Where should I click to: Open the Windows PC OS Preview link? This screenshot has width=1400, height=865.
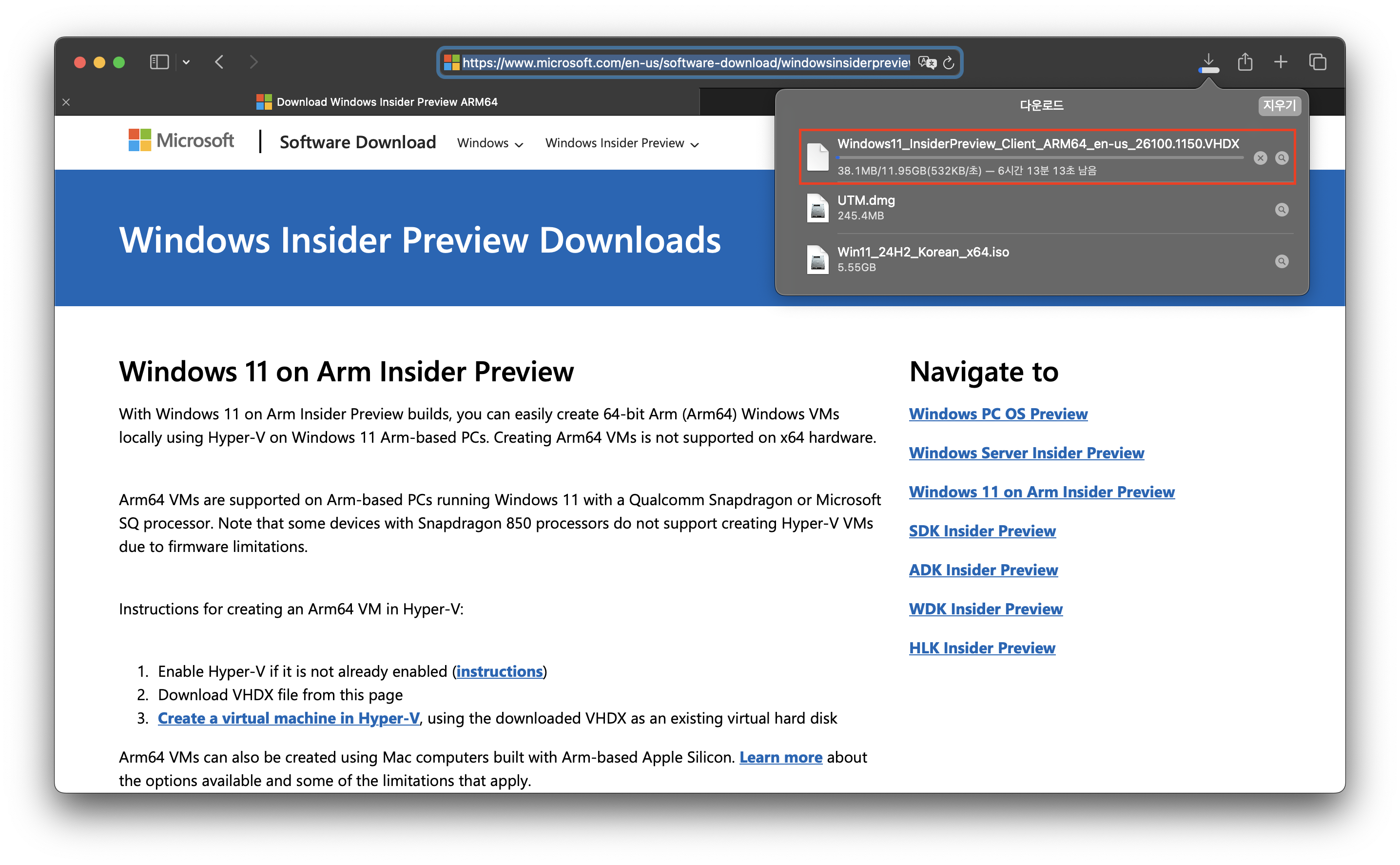tap(998, 413)
